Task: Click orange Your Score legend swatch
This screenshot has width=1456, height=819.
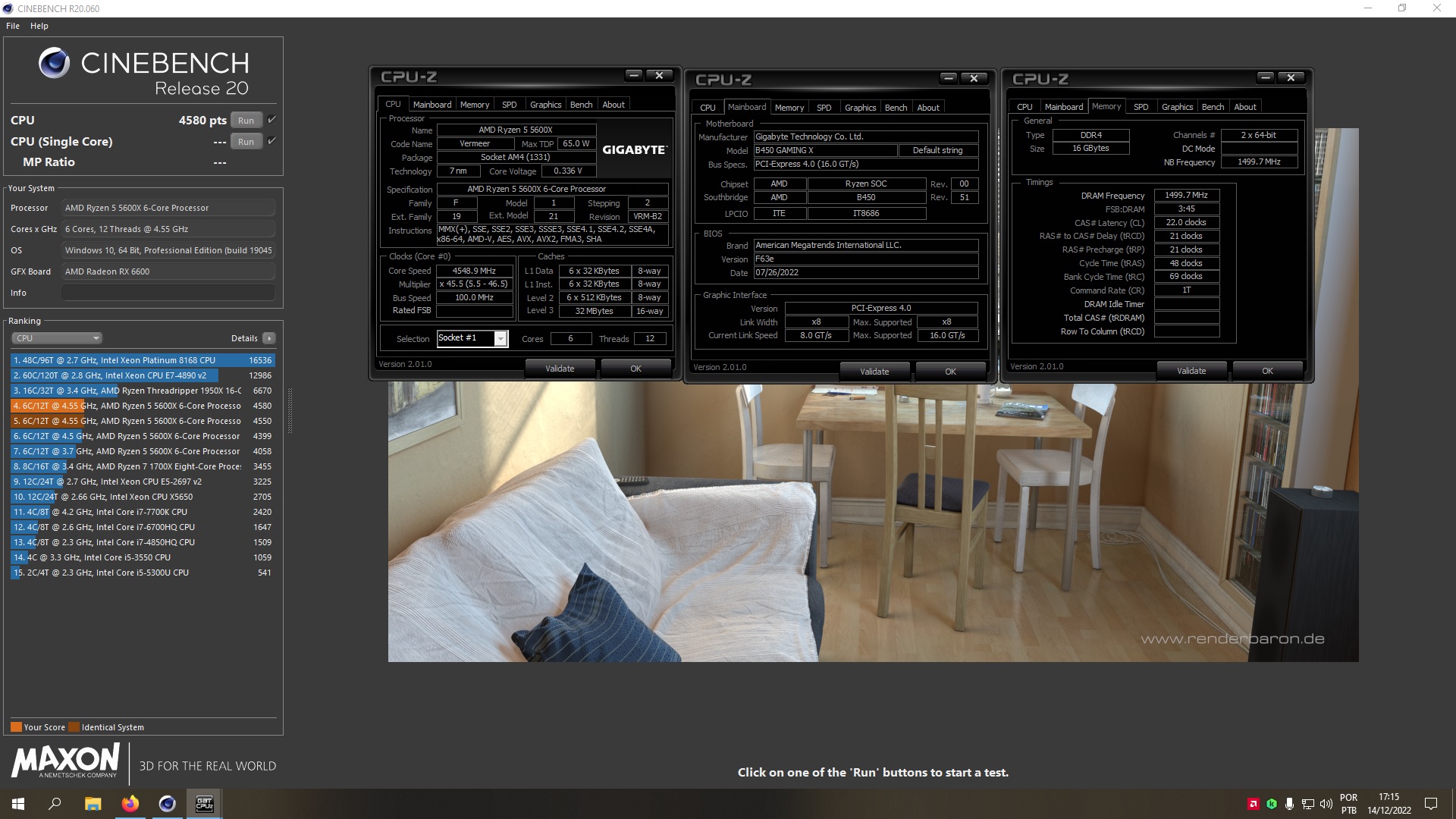Action: click(16, 727)
